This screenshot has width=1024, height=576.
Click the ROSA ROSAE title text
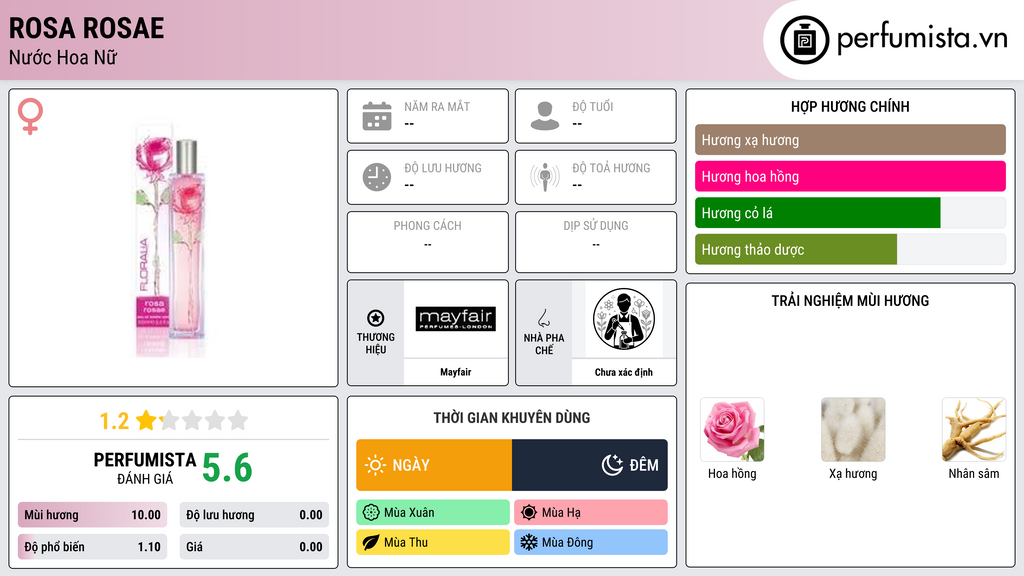click(x=86, y=28)
